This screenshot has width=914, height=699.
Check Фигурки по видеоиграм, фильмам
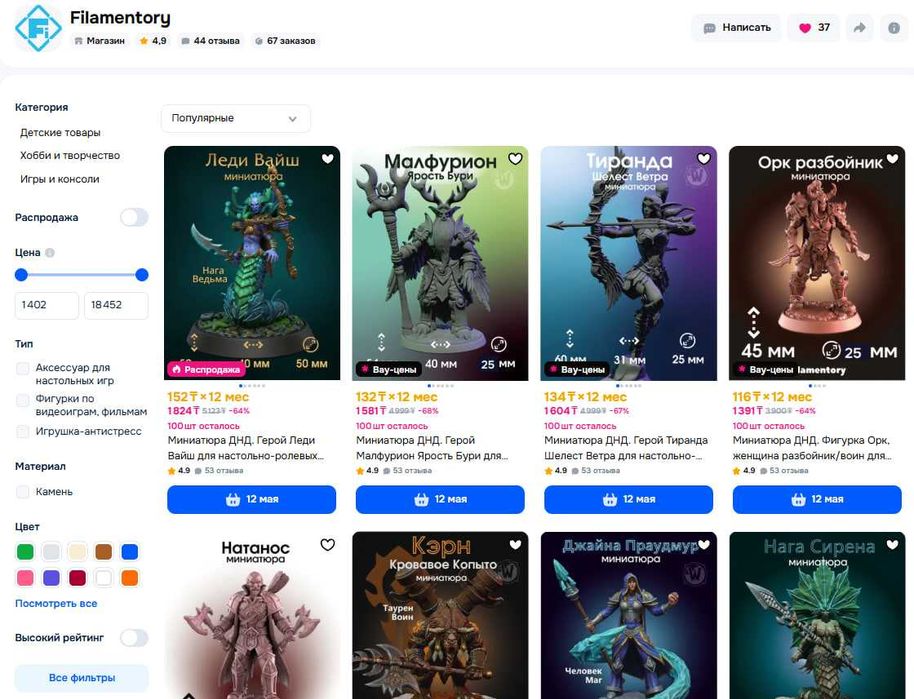(x=23, y=399)
